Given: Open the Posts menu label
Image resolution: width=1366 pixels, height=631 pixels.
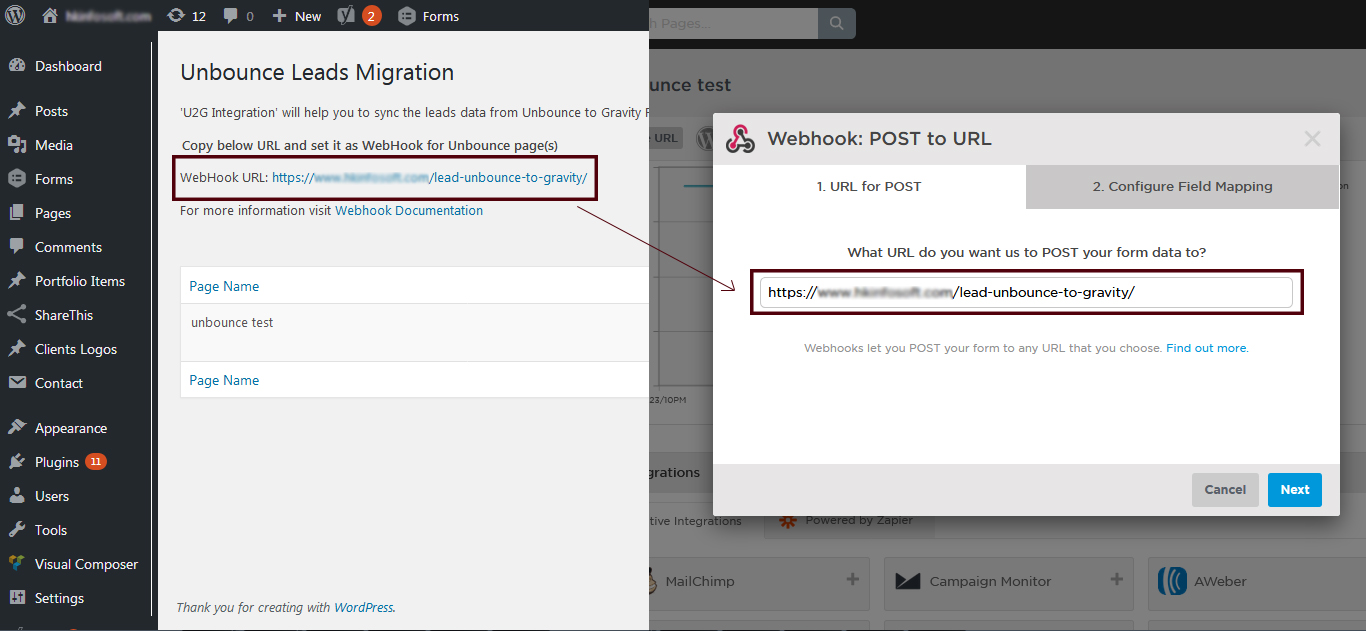Looking at the screenshot, I should 51,111.
